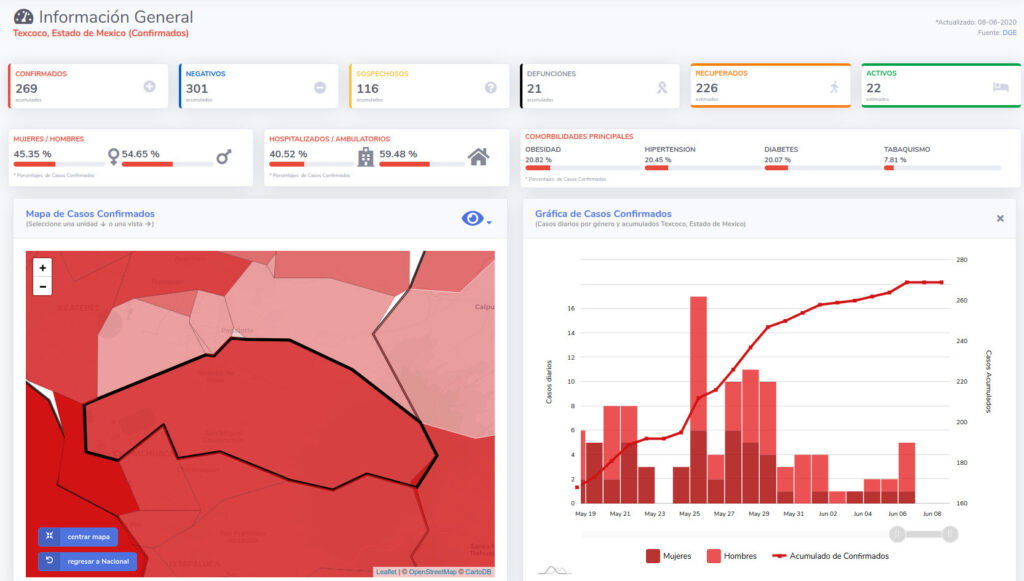Click the plus icon on Confirmados card
This screenshot has height=581, width=1024.
tap(150, 87)
